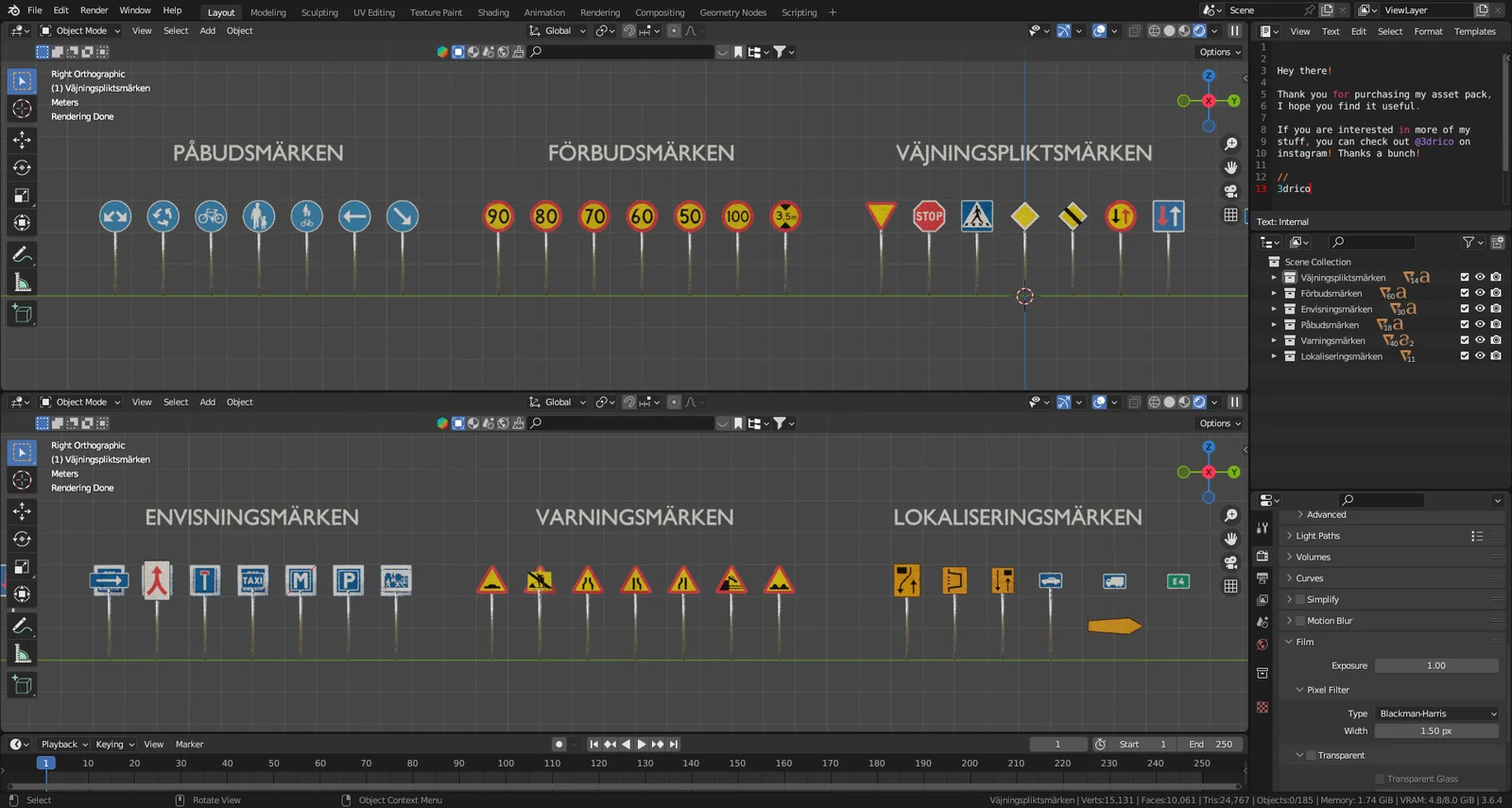Image resolution: width=1512 pixels, height=808 pixels.
Task: Toggle camera view in the top viewport
Action: point(1230,191)
